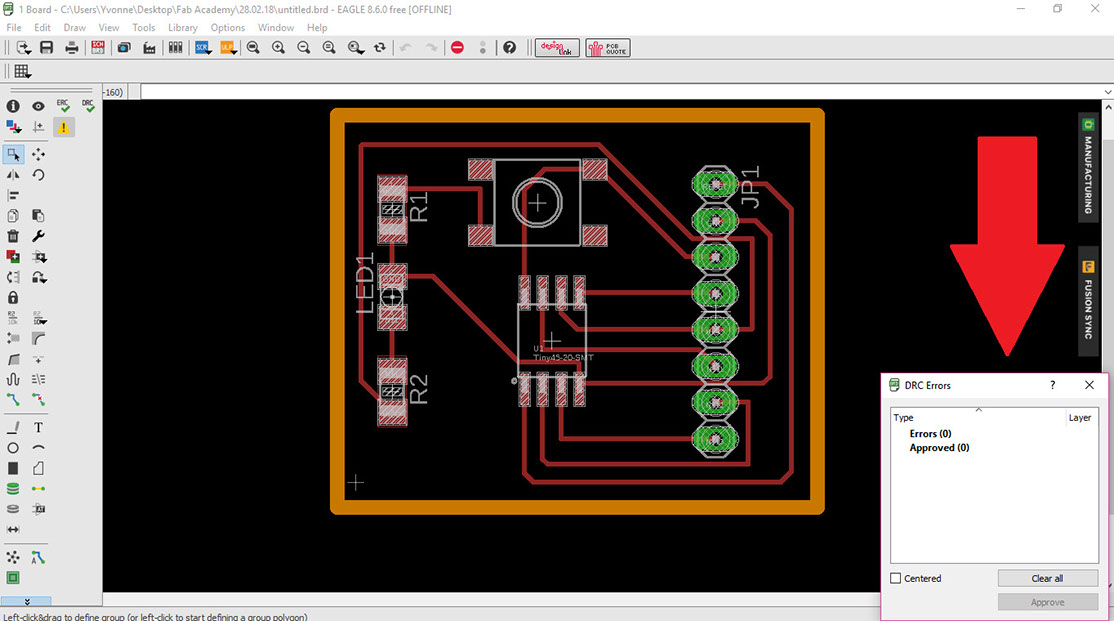
Task: Select the Change wrench tool
Action: [38, 237]
